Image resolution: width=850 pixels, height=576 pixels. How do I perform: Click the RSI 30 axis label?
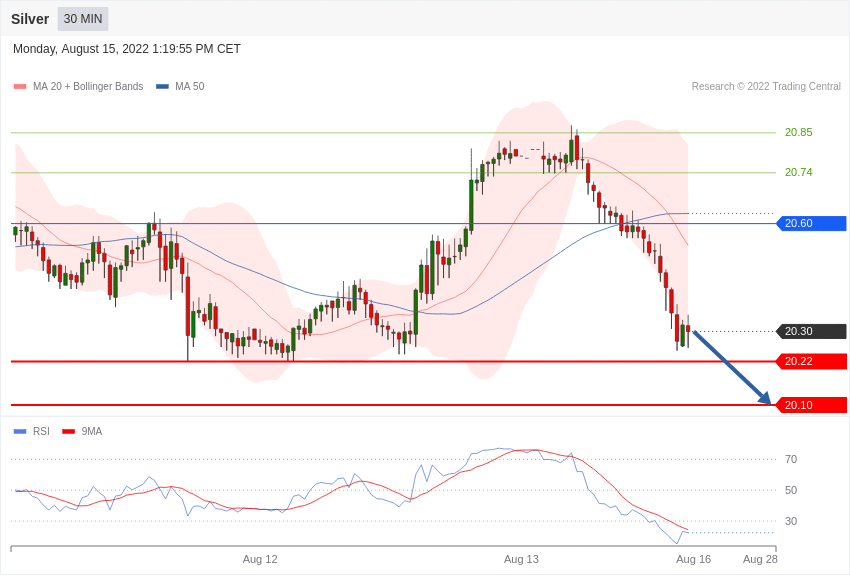(791, 521)
